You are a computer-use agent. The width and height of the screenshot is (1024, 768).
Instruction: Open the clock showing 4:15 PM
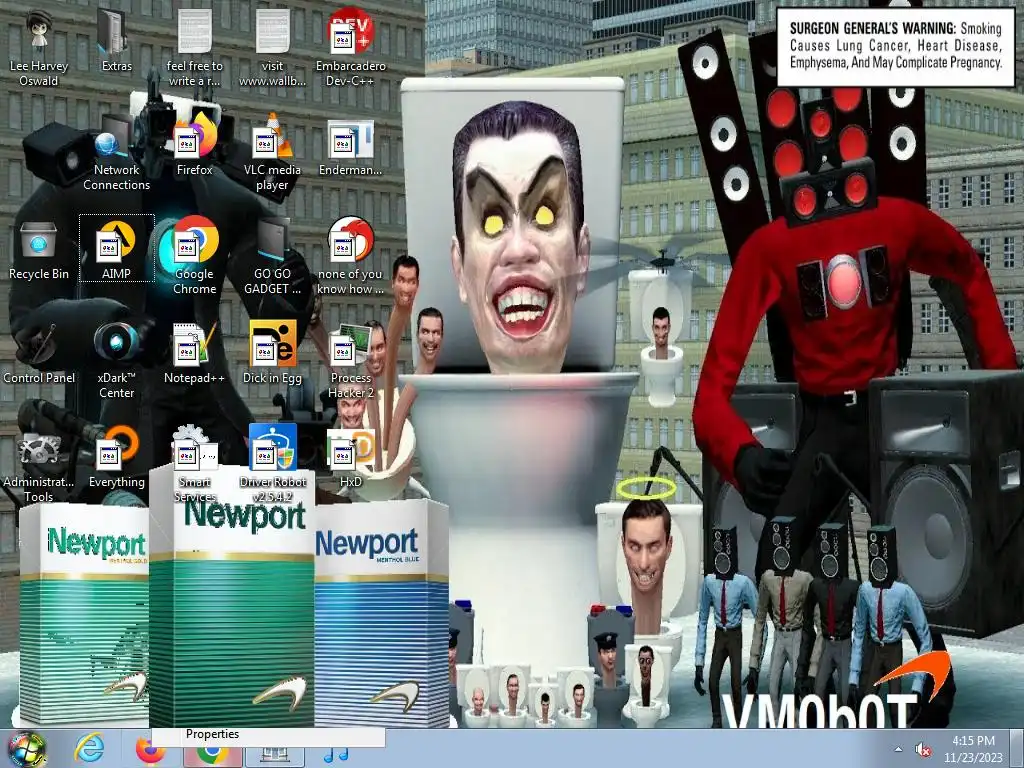[973, 749]
